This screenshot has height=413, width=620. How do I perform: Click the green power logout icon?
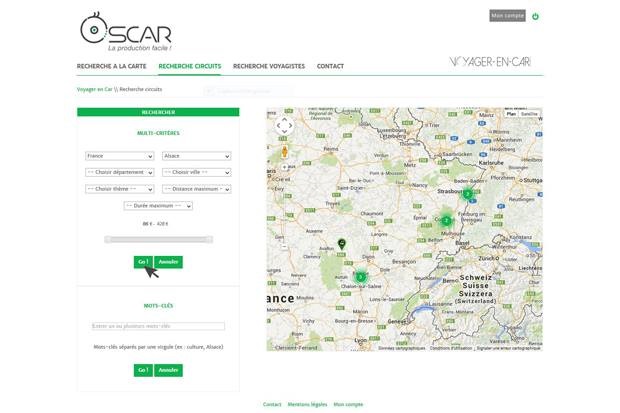click(x=535, y=16)
